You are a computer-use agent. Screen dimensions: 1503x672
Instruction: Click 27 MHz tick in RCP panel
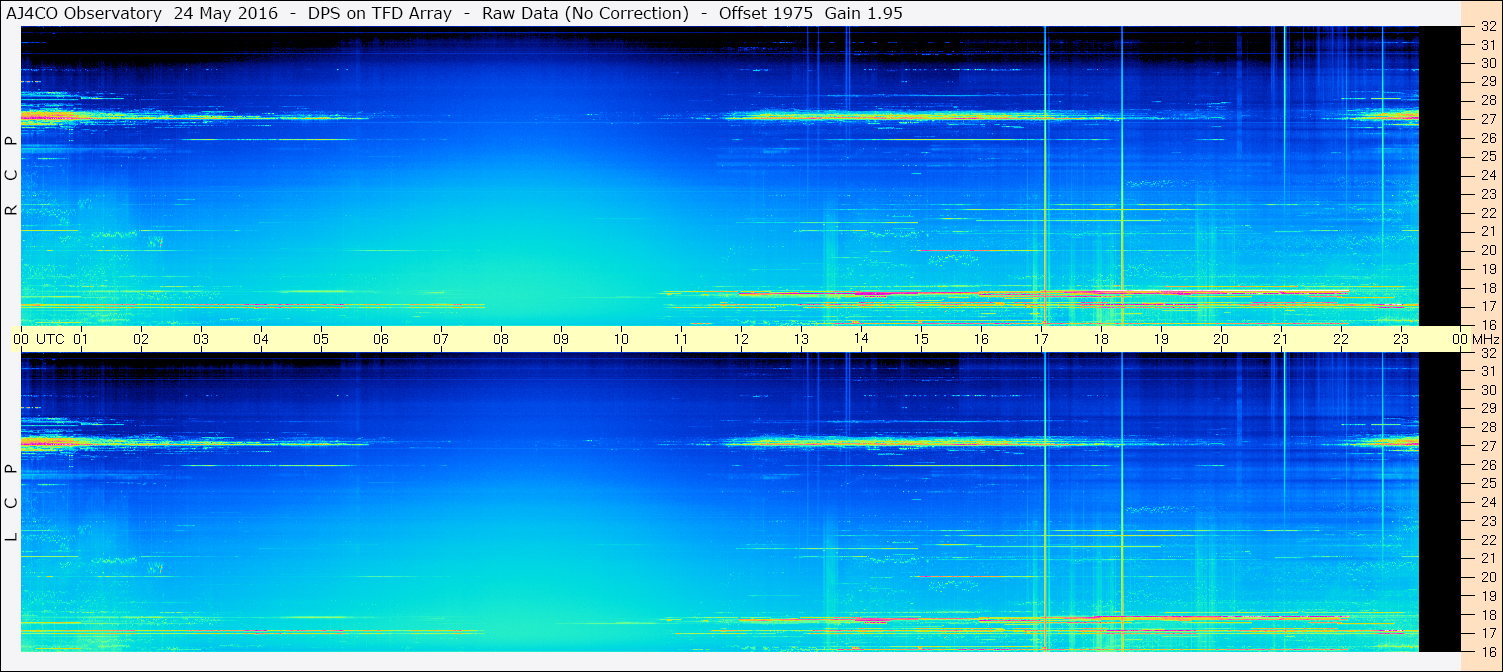pos(1488,119)
